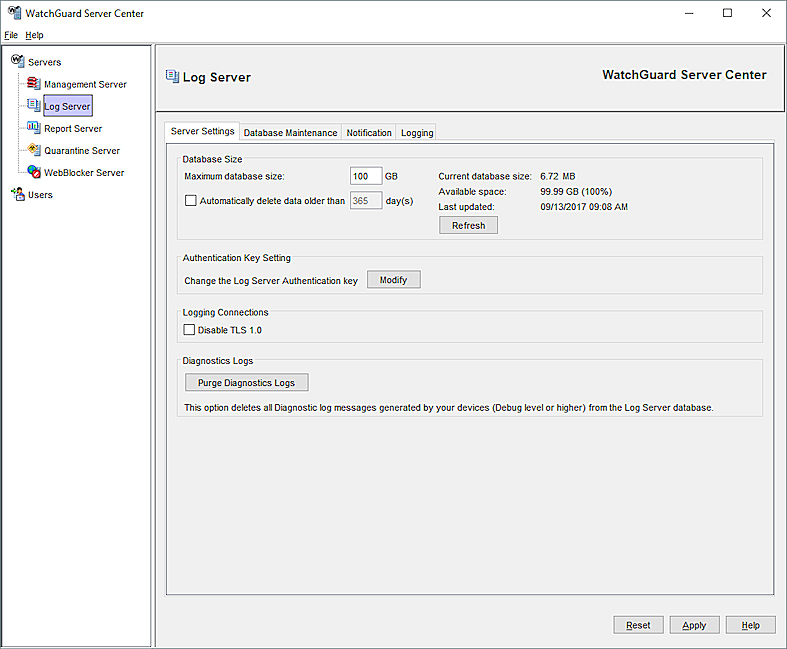This screenshot has height=649, width=787.
Task: Click the Servers root node icon
Action: pos(17,62)
